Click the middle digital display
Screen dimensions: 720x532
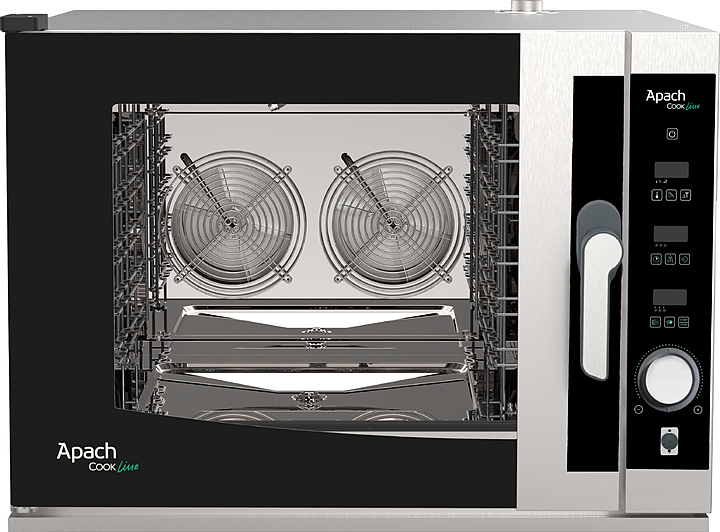pyautogui.click(x=669, y=233)
